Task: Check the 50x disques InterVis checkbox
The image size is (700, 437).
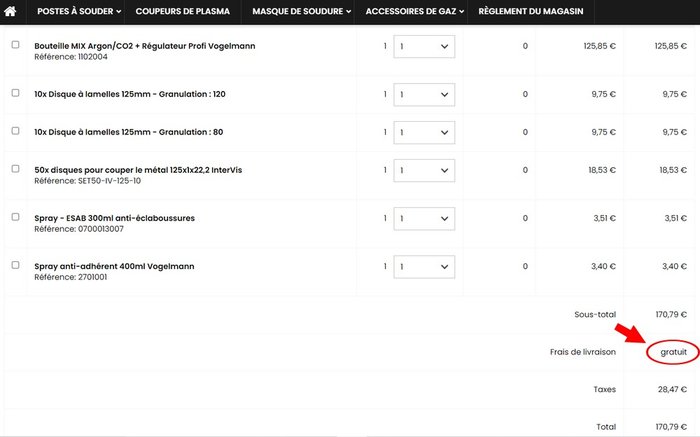Action: tap(15, 169)
